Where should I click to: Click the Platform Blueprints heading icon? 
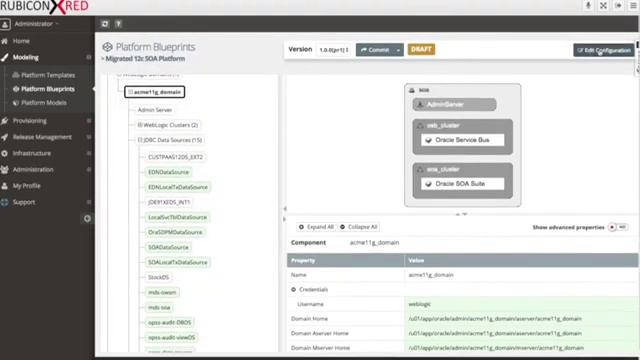click(107, 47)
